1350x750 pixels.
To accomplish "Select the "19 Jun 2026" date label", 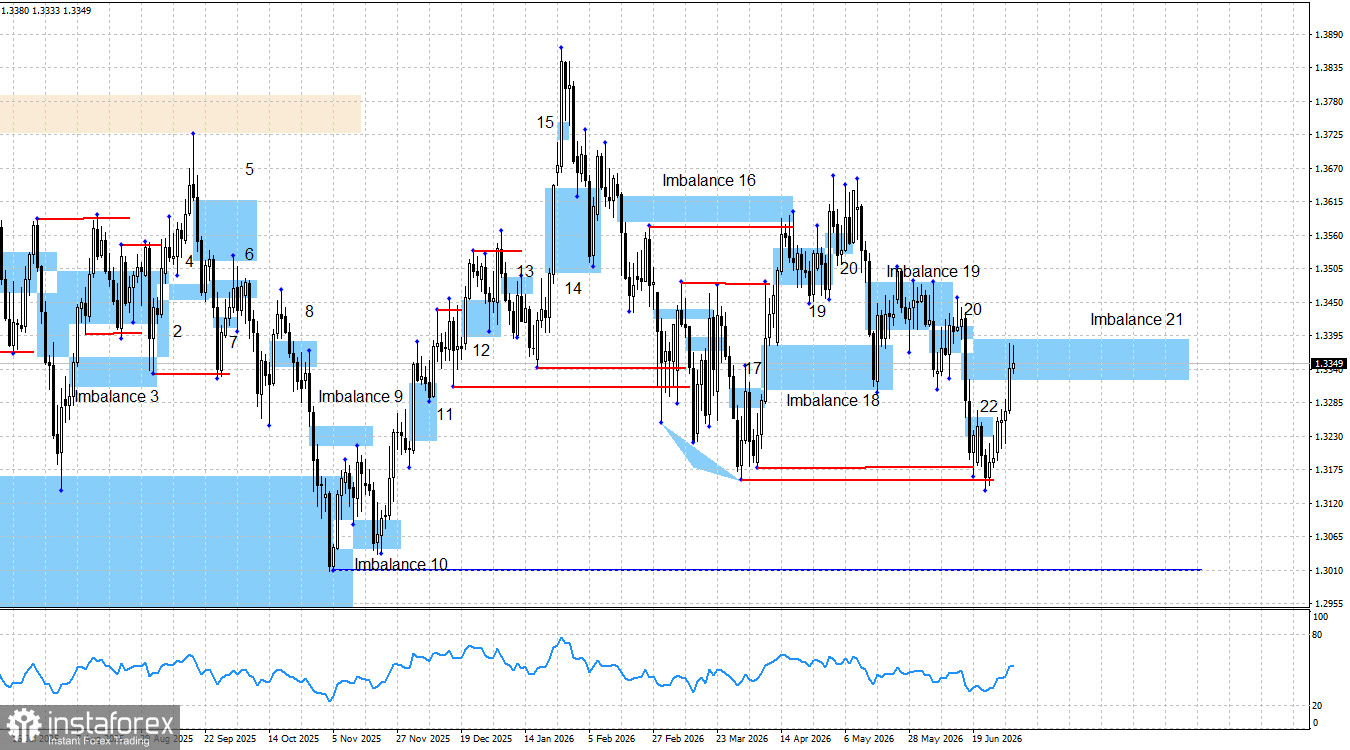I will point(998,740).
